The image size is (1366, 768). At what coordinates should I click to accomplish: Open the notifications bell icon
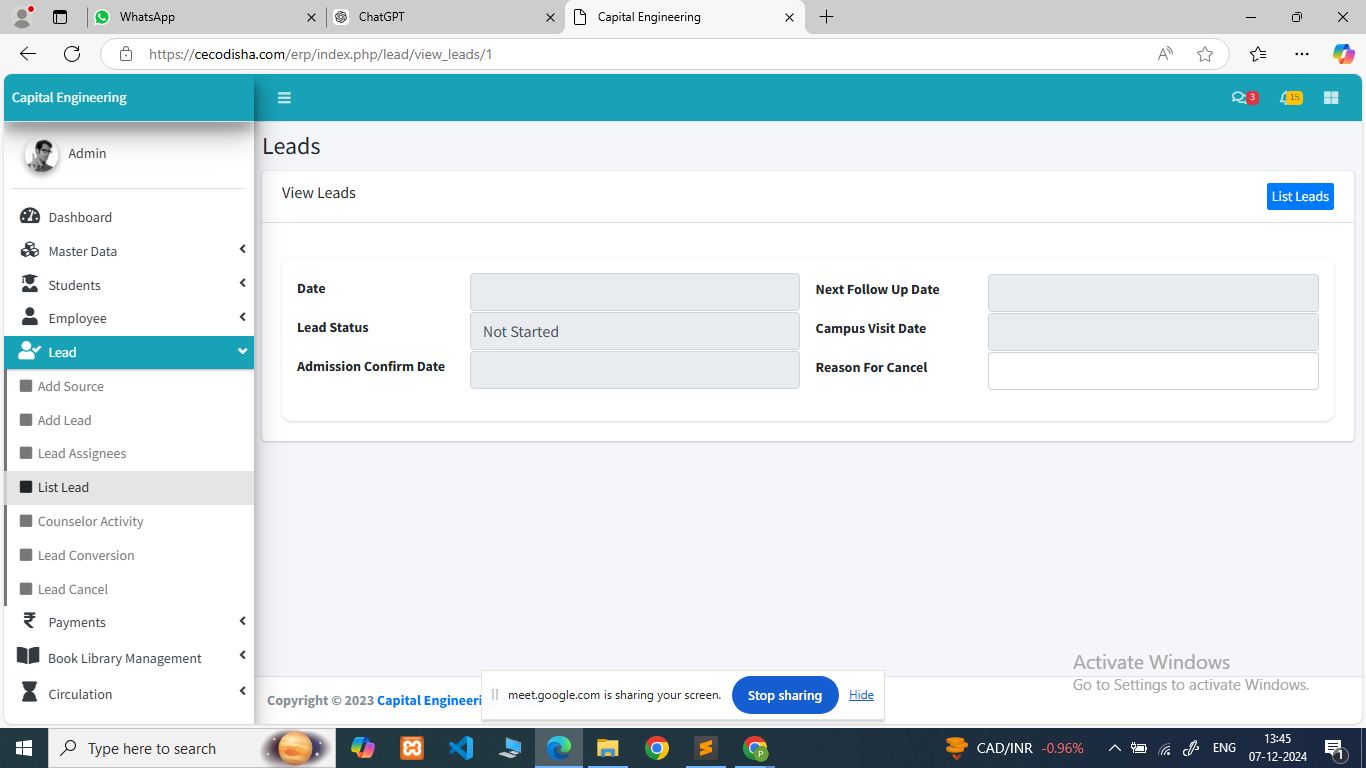(1287, 98)
